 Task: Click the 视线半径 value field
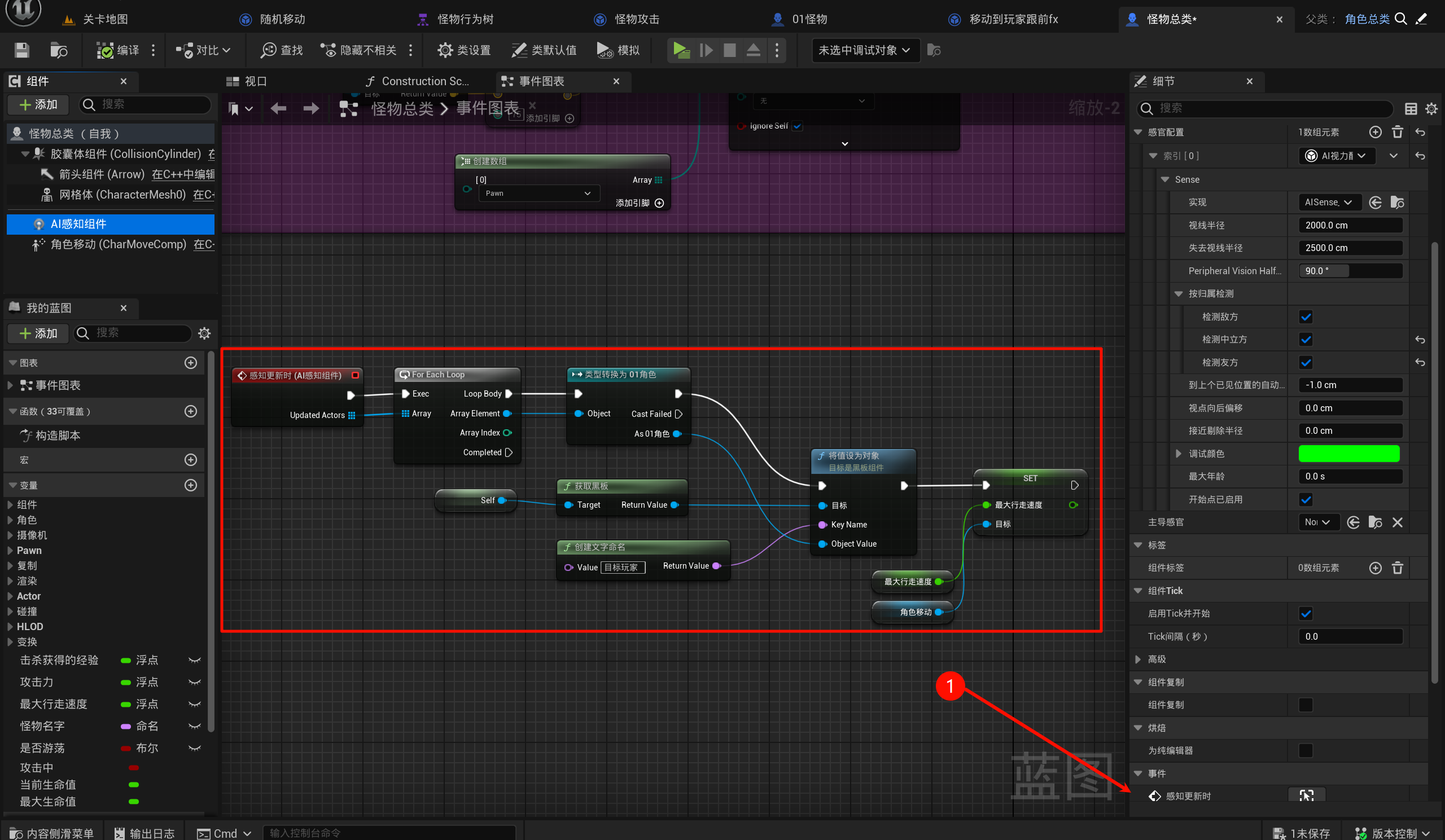tap(1350, 225)
